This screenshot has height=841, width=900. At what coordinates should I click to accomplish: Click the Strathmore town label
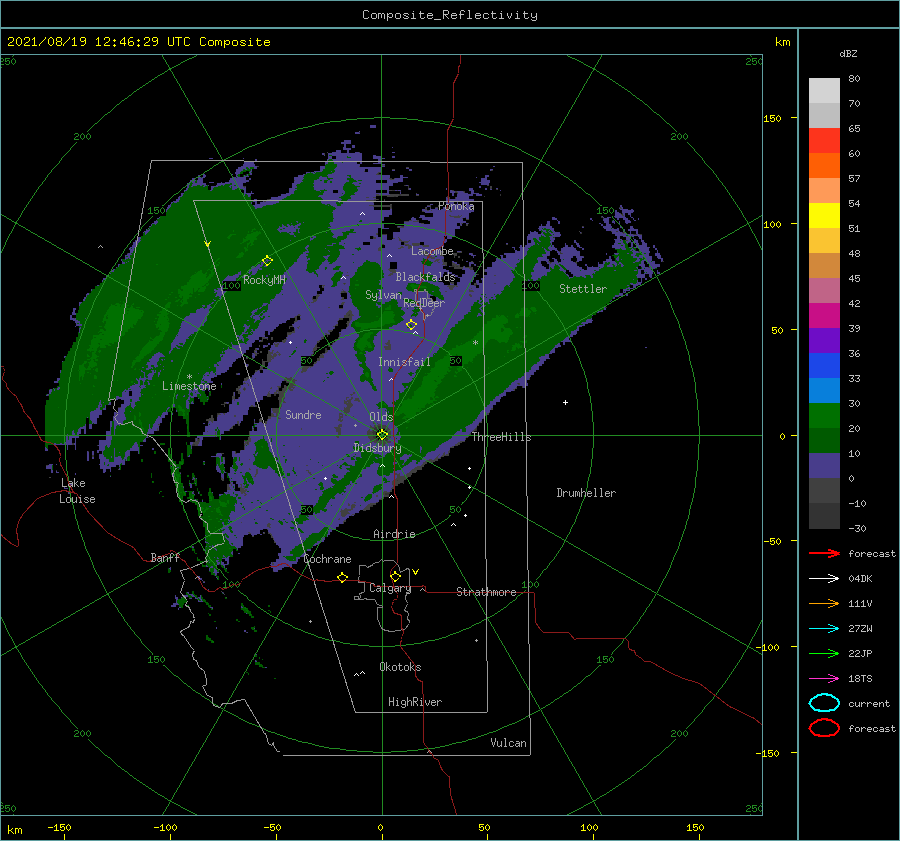486,592
